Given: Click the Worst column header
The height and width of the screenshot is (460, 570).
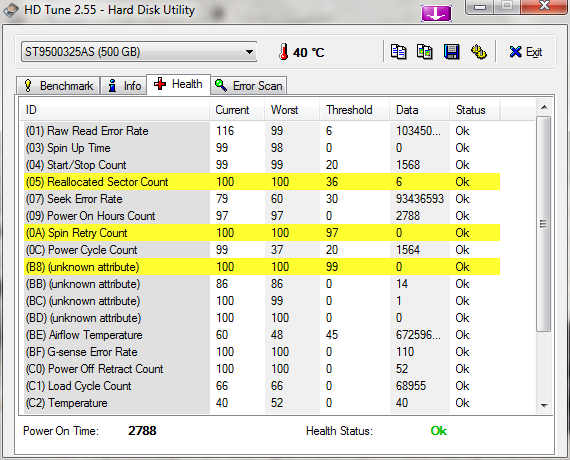Looking at the screenshot, I should coord(292,110).
